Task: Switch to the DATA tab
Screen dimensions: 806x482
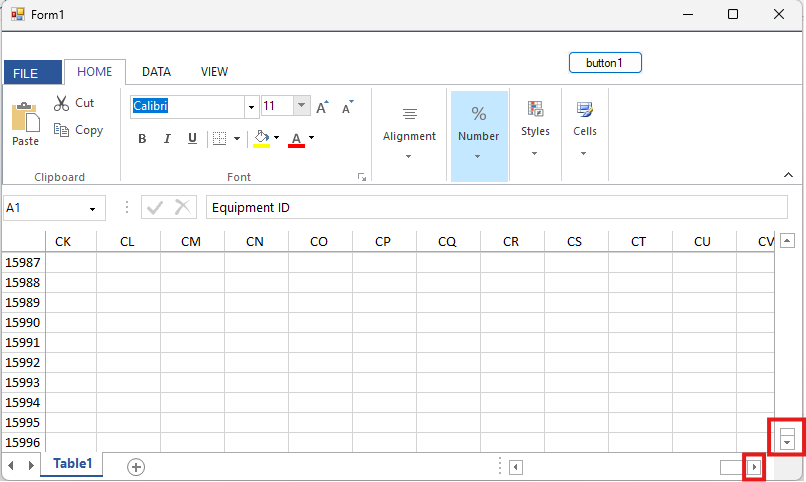Action: coord(156,72)
